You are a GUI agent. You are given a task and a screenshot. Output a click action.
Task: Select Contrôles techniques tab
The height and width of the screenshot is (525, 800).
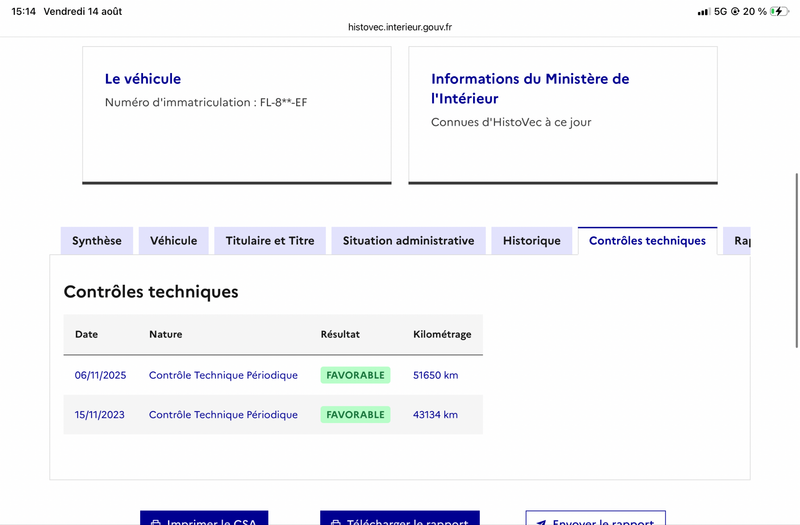click(x=647, y=241)
